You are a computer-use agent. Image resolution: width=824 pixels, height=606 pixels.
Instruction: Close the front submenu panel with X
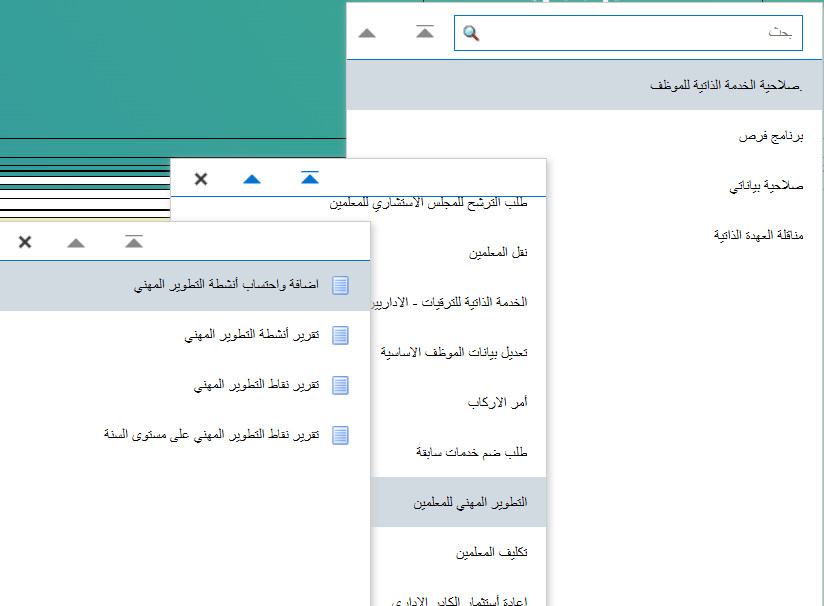point(25,242)
